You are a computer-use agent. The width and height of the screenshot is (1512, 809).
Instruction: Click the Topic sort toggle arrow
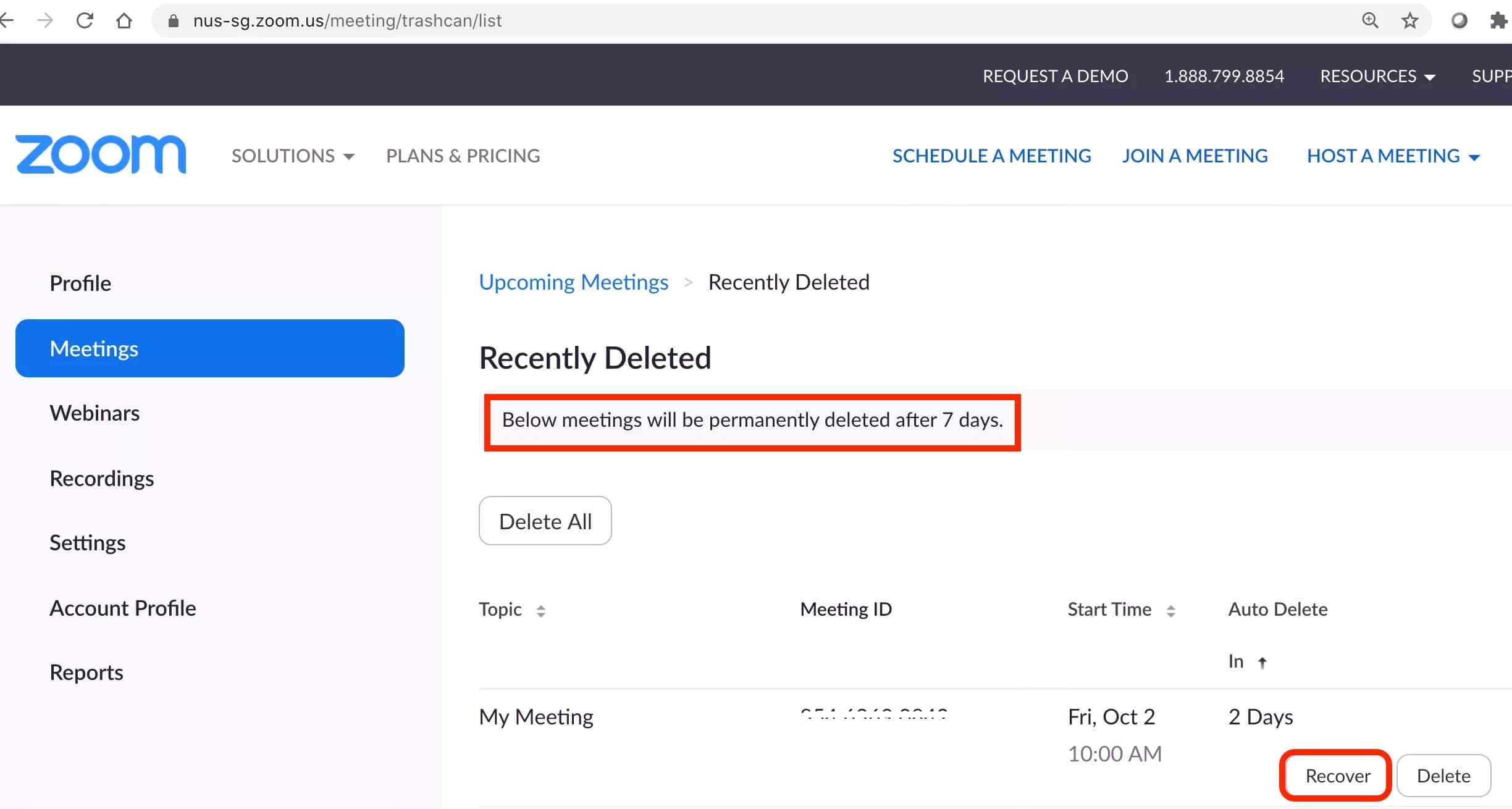click(x=542, y=609)
